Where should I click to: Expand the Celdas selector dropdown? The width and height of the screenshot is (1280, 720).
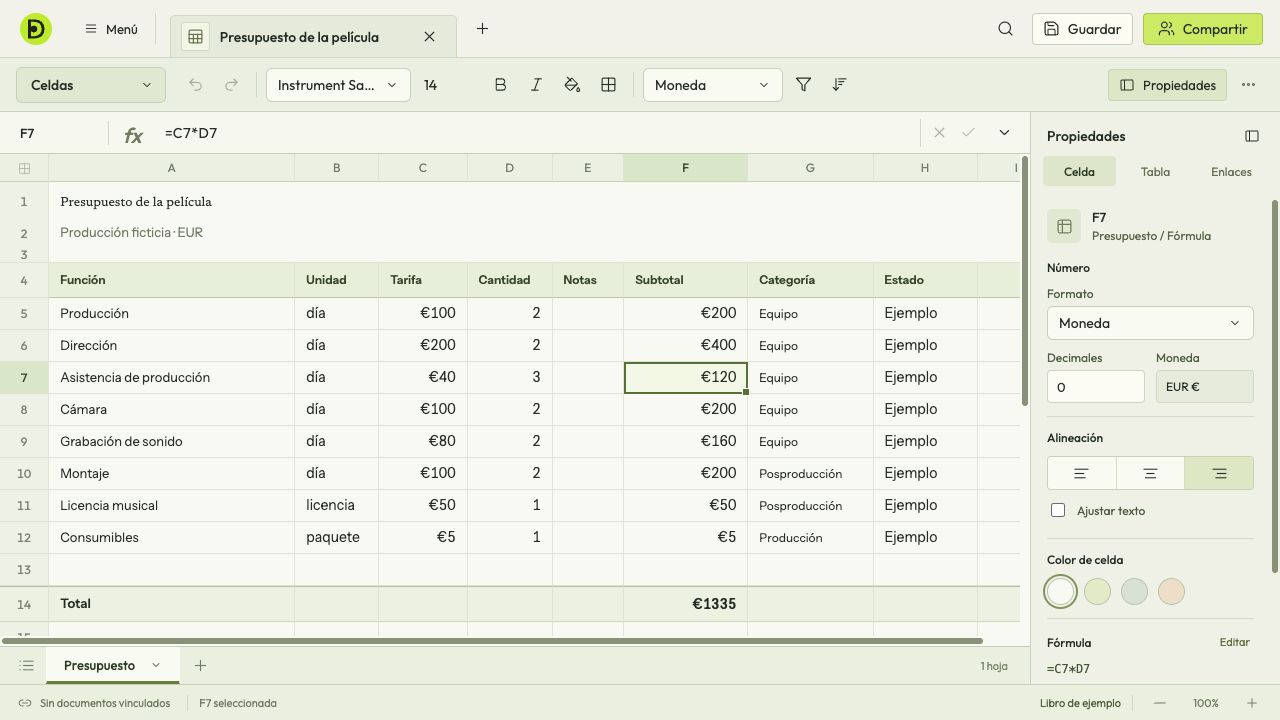pos(91,85)
